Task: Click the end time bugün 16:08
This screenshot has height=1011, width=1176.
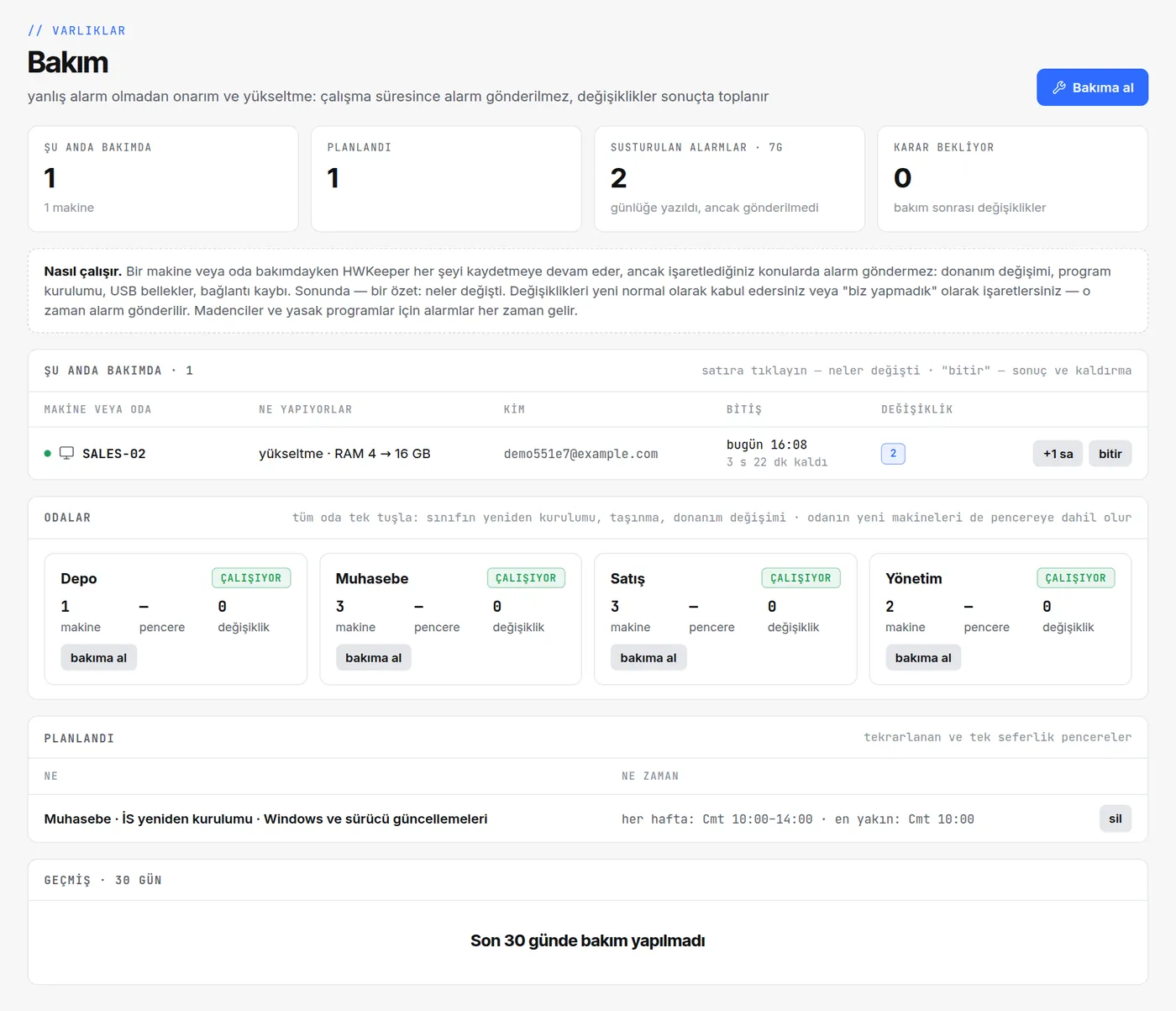Action: coord(766,445)
